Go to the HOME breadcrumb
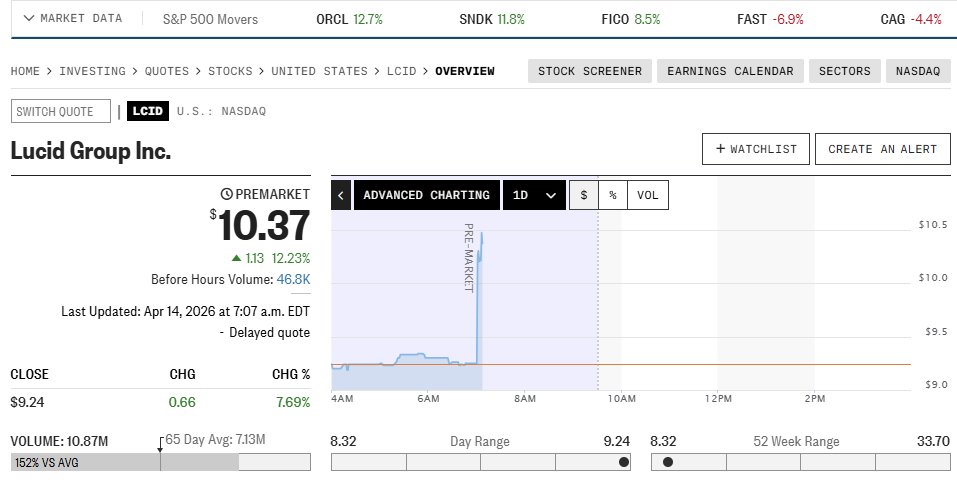 (25, 71)
